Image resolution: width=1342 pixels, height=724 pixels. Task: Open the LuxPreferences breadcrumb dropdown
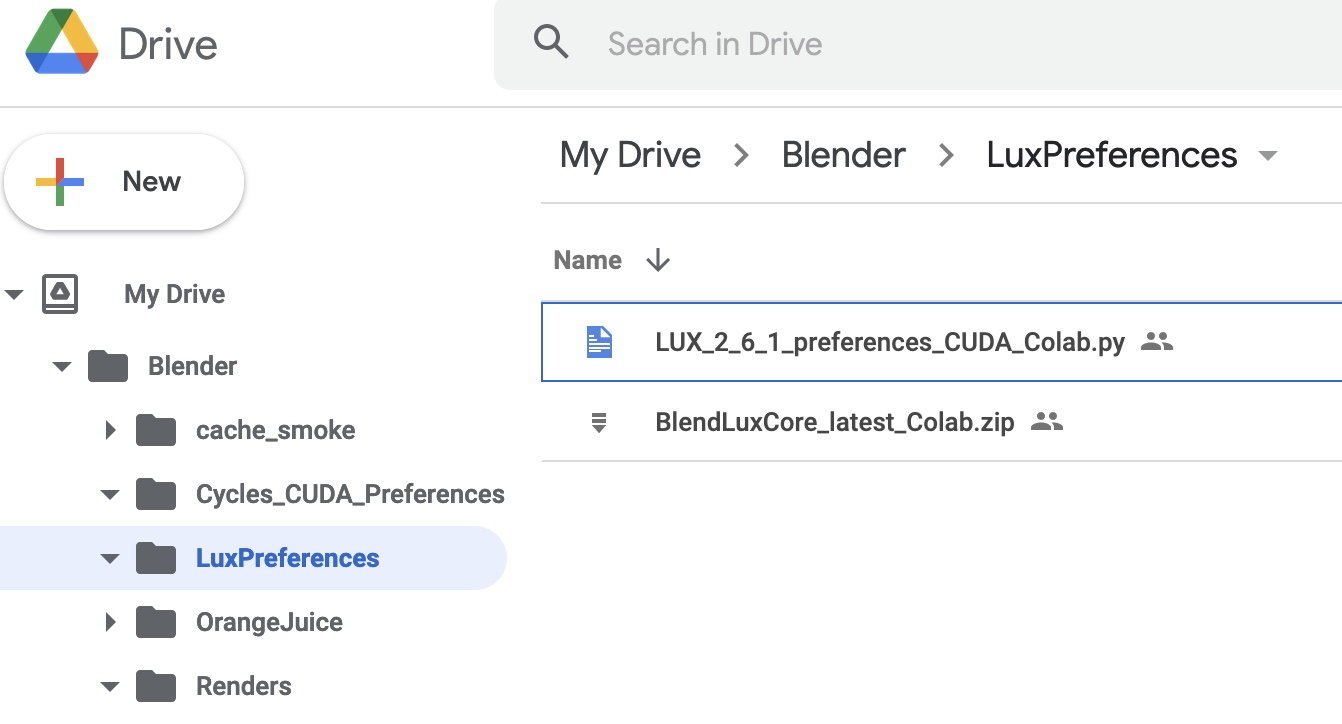[1268, 156]
